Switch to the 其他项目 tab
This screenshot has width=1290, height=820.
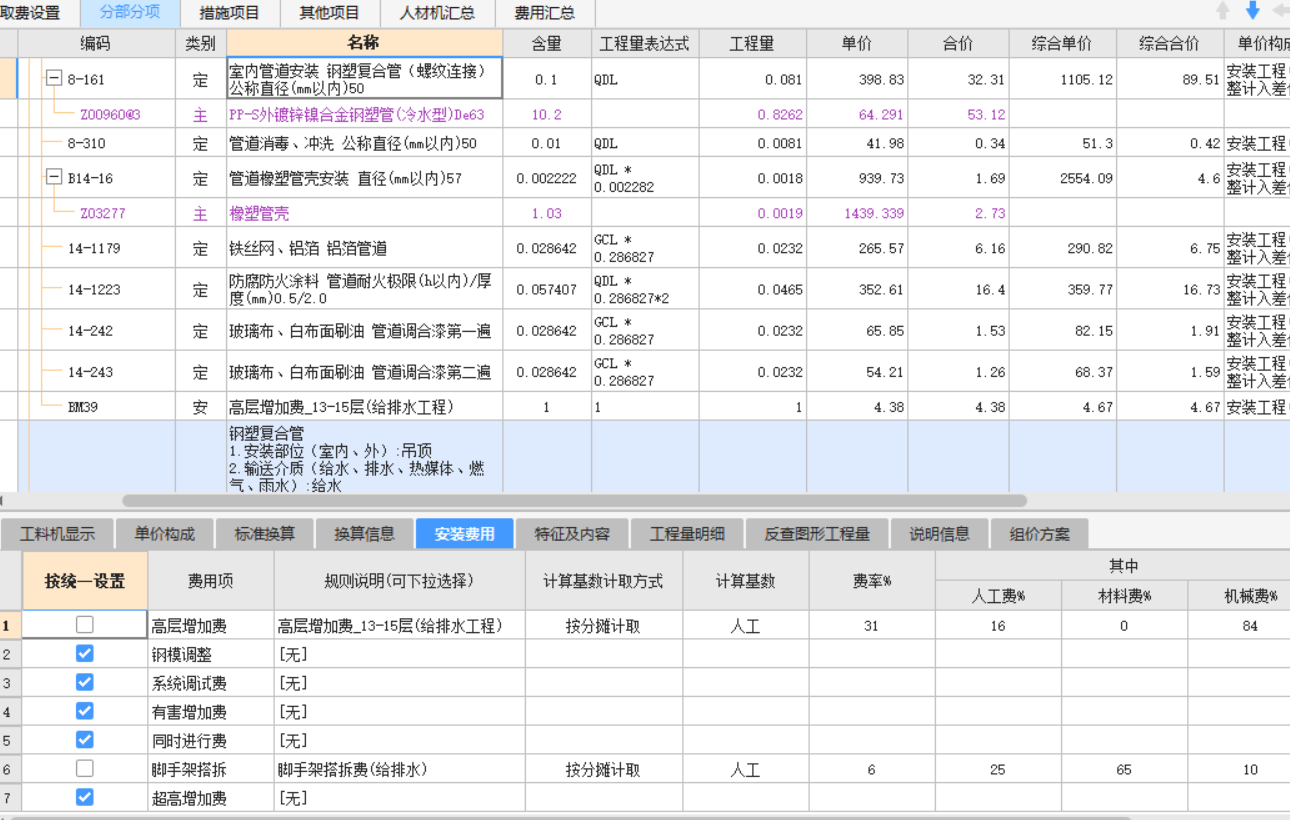tap(329, 13)
